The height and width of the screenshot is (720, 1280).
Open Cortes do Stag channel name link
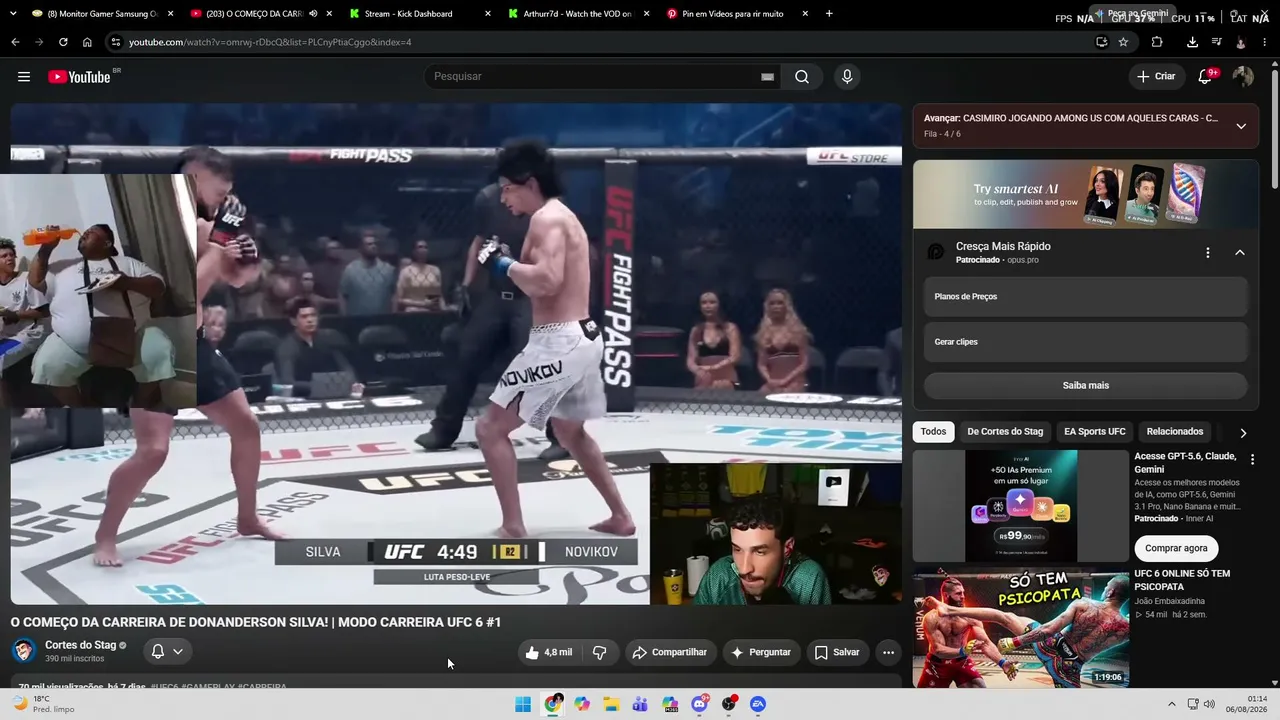(x=80, y=645)
